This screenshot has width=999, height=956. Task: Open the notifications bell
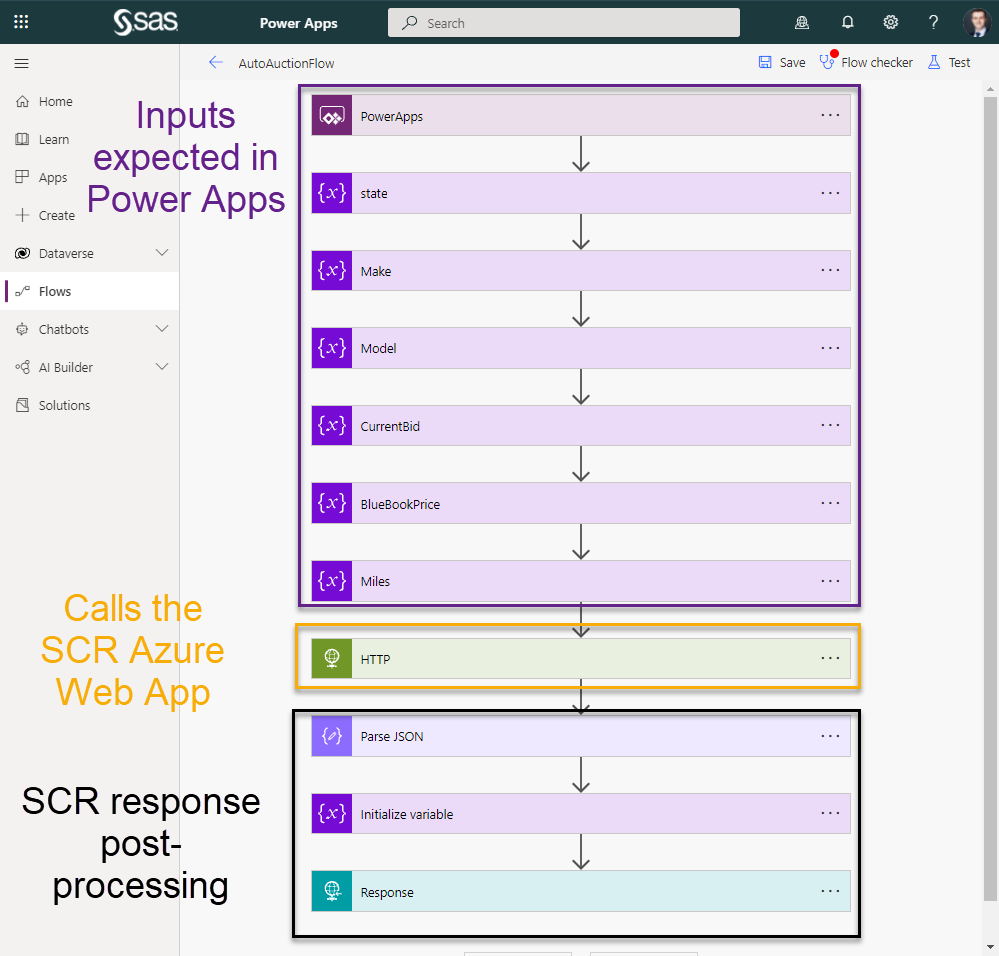[847, 23]
